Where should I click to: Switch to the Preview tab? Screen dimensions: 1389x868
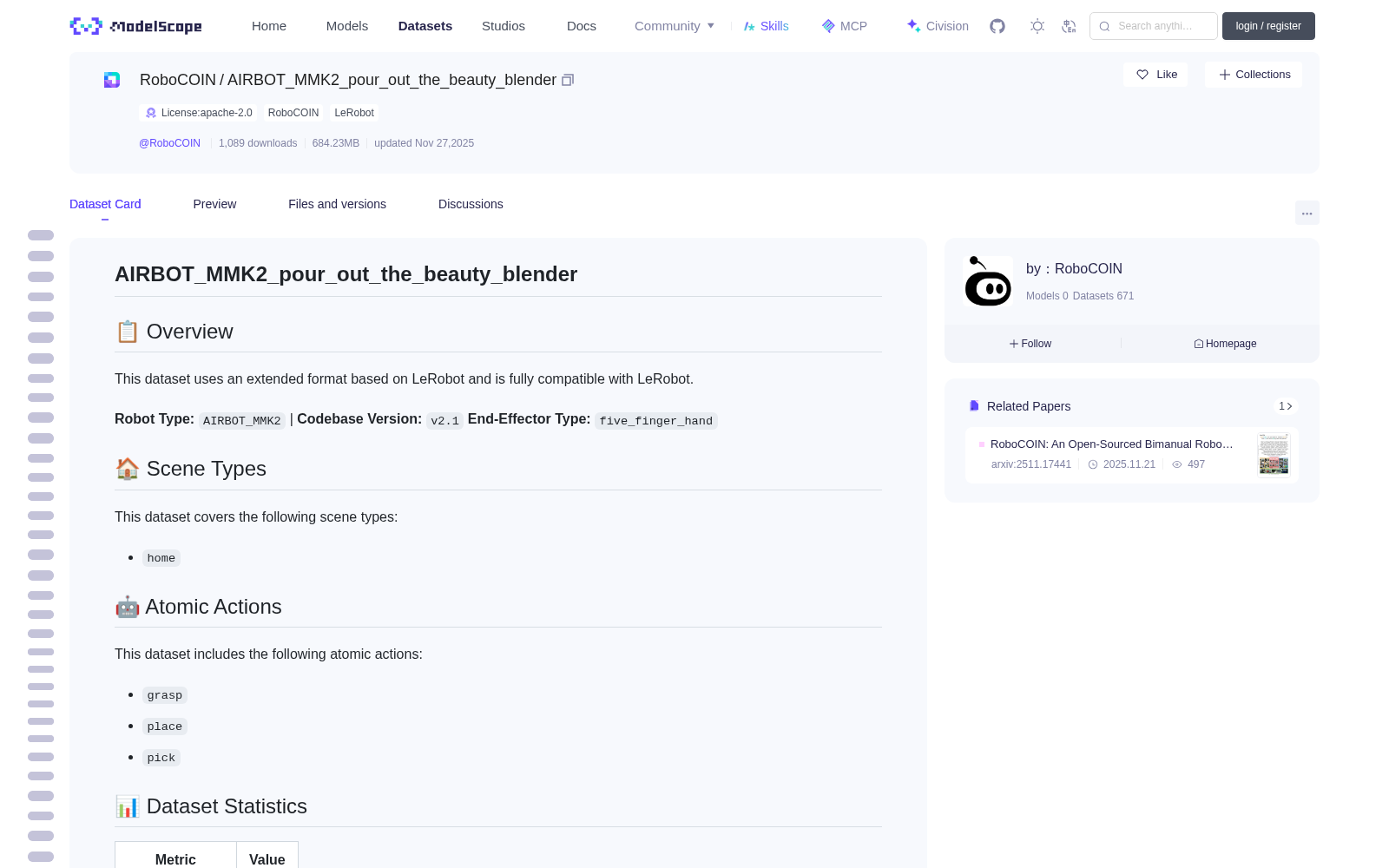[x=214, y=204]
